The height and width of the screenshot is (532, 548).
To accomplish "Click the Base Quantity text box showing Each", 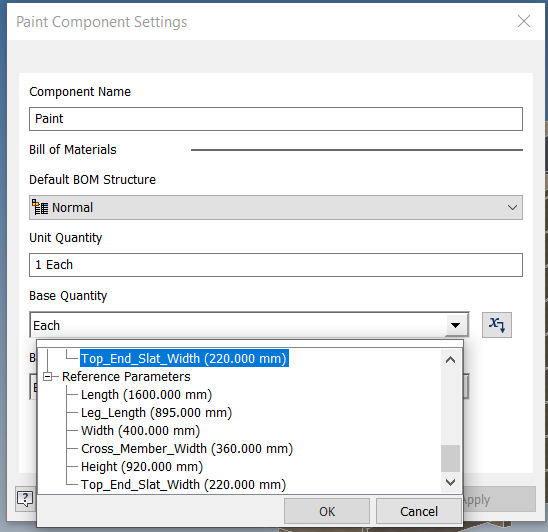I will (238, 325).
